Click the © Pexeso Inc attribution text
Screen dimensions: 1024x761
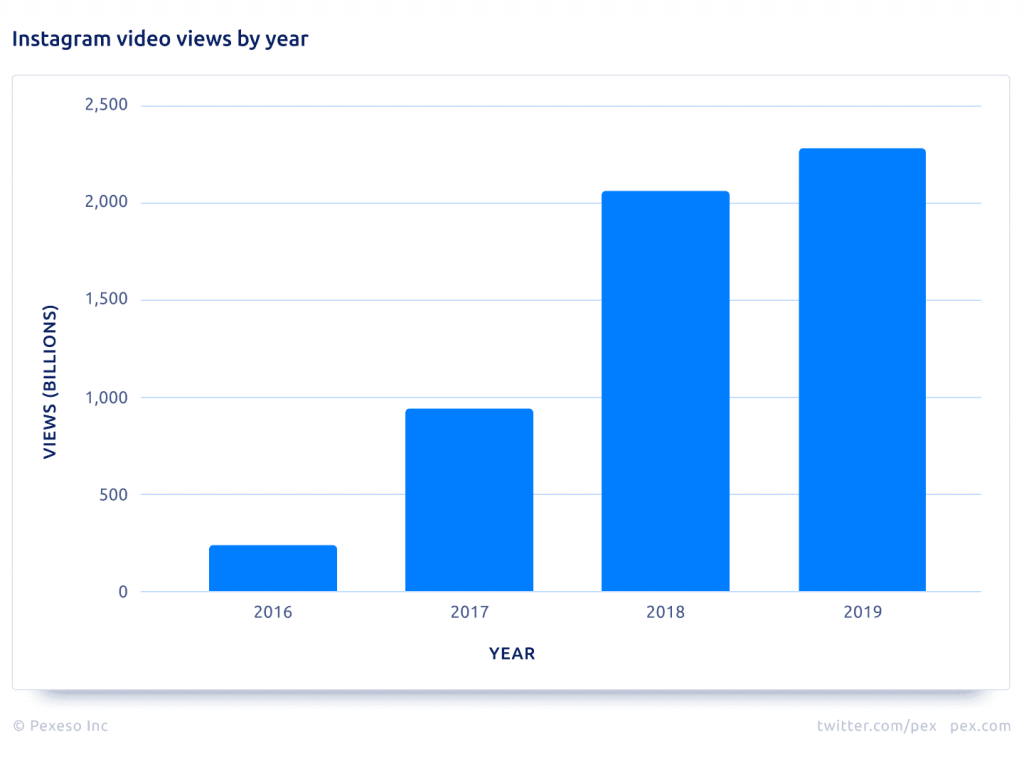point(59,726)
